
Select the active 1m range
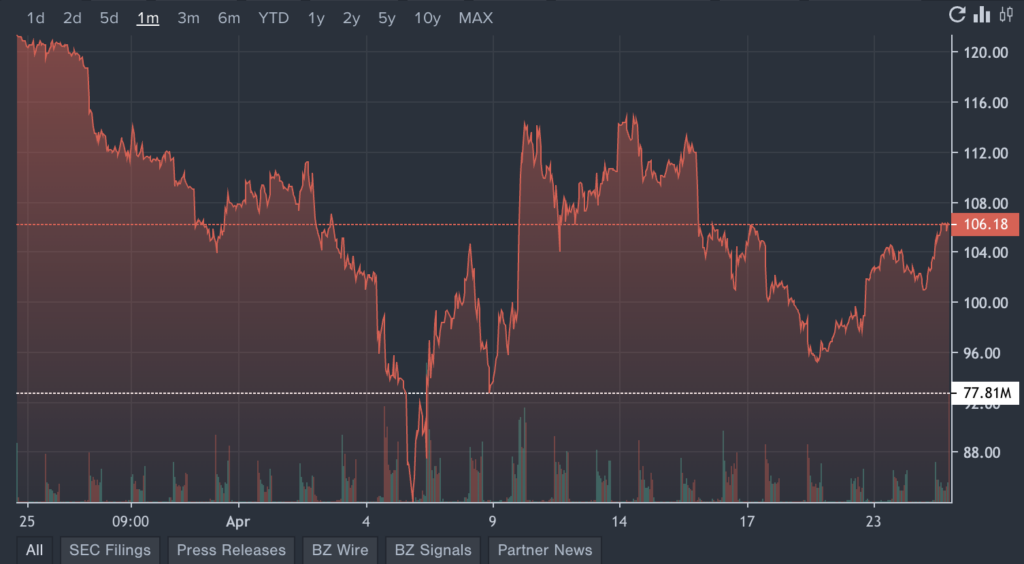point(148,18)
